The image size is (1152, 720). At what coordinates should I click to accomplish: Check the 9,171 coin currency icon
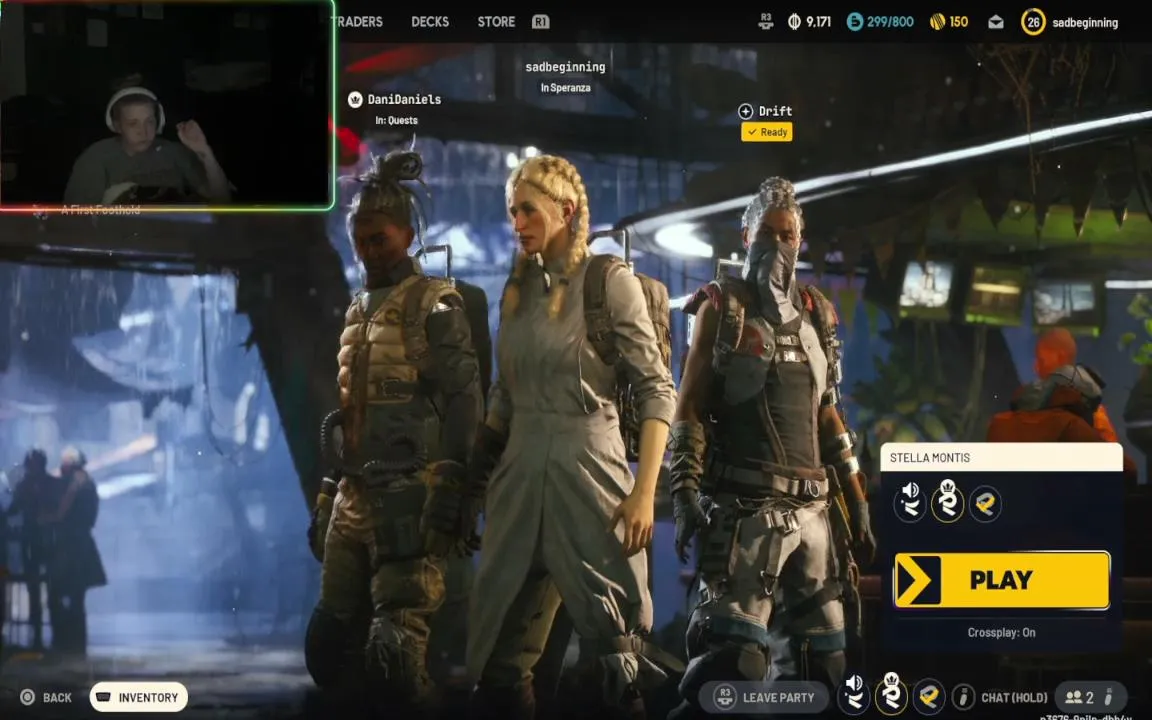[x=794, y=22]
